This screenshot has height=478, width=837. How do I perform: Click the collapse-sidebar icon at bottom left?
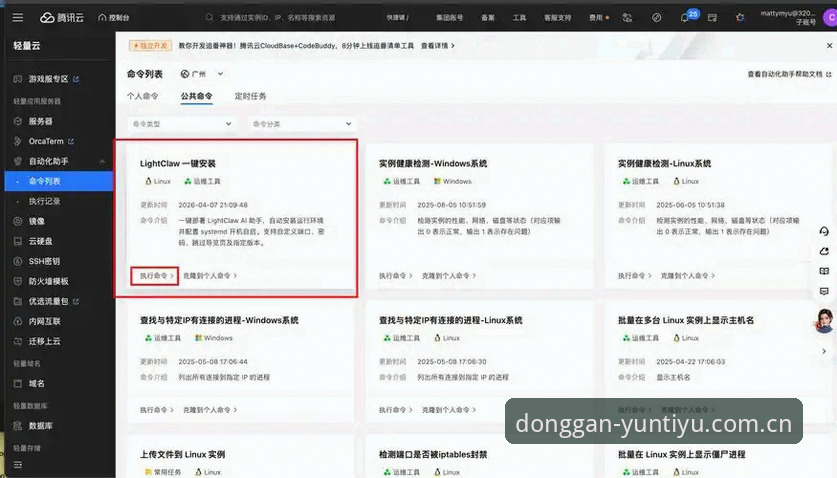click(x=18, y=465)
